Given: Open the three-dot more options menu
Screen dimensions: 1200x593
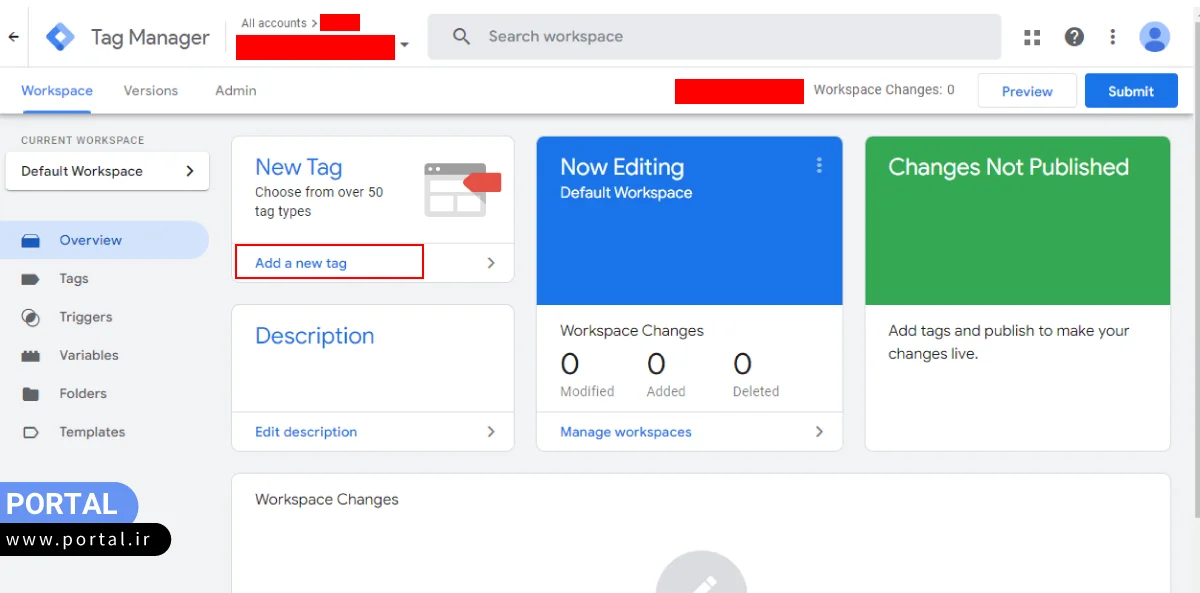Looking at the screenshot, I should click(x=1112, y=37).
